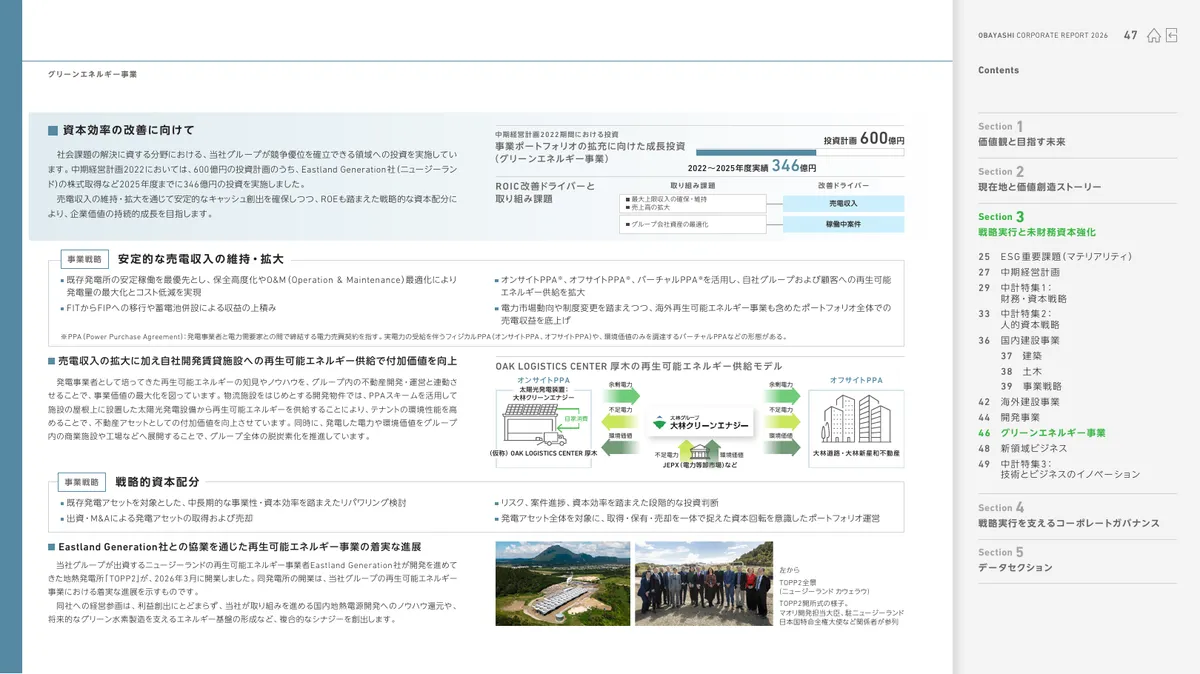
Task: Click the 大林クリーンエナジー logo box
Action: 700,423
